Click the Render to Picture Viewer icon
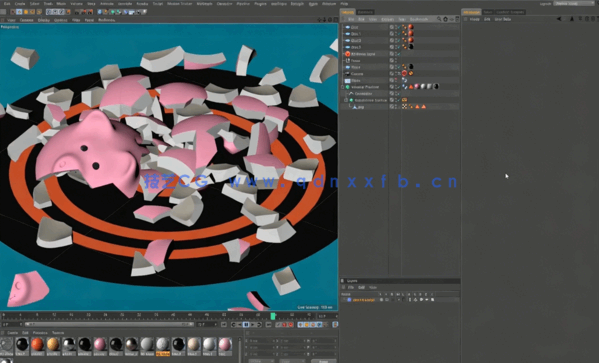 coord(84,12)
